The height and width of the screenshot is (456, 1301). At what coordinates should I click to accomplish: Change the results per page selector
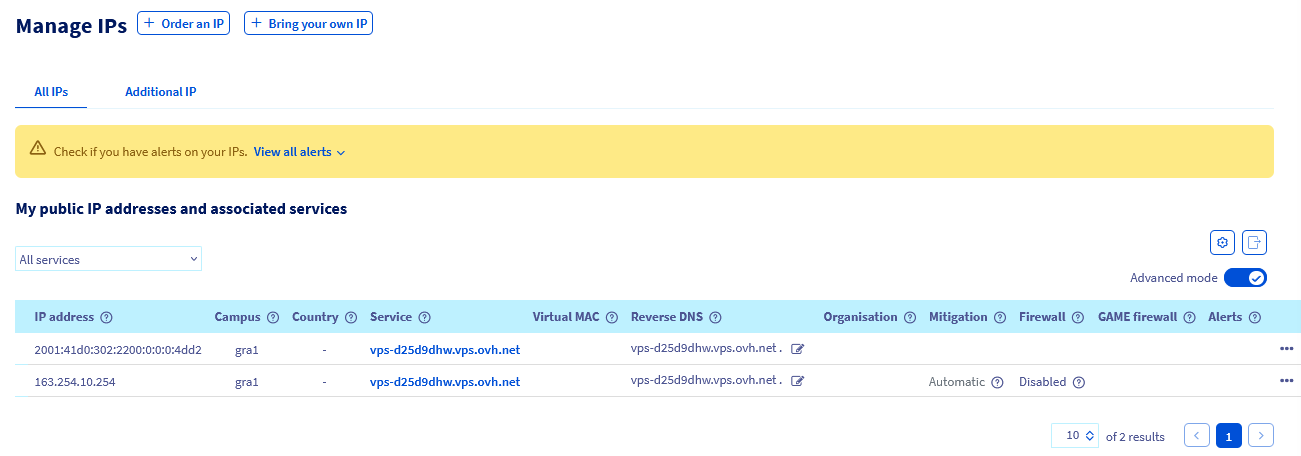[1075, 435]
